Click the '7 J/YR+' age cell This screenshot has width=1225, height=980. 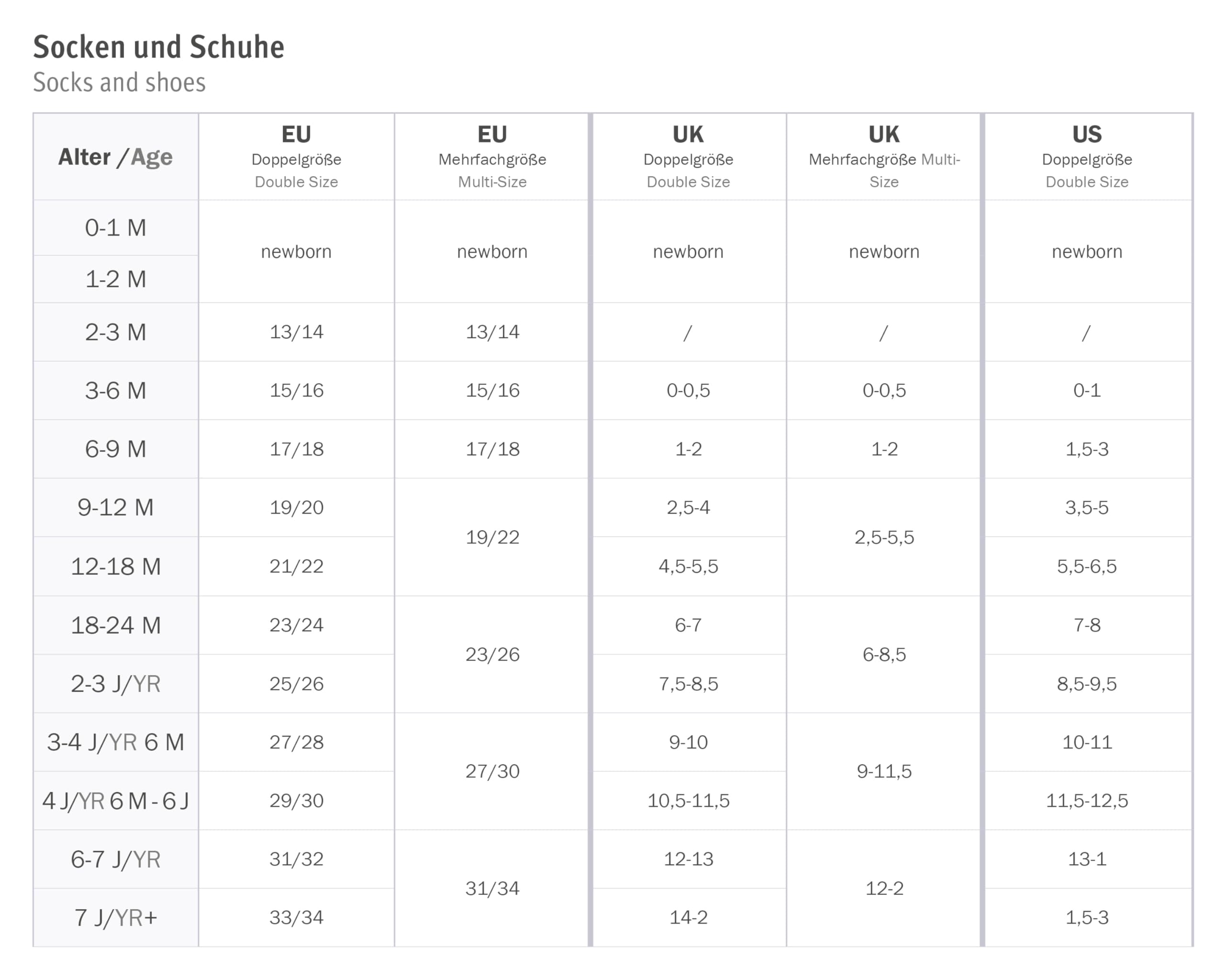pos(115,917)
